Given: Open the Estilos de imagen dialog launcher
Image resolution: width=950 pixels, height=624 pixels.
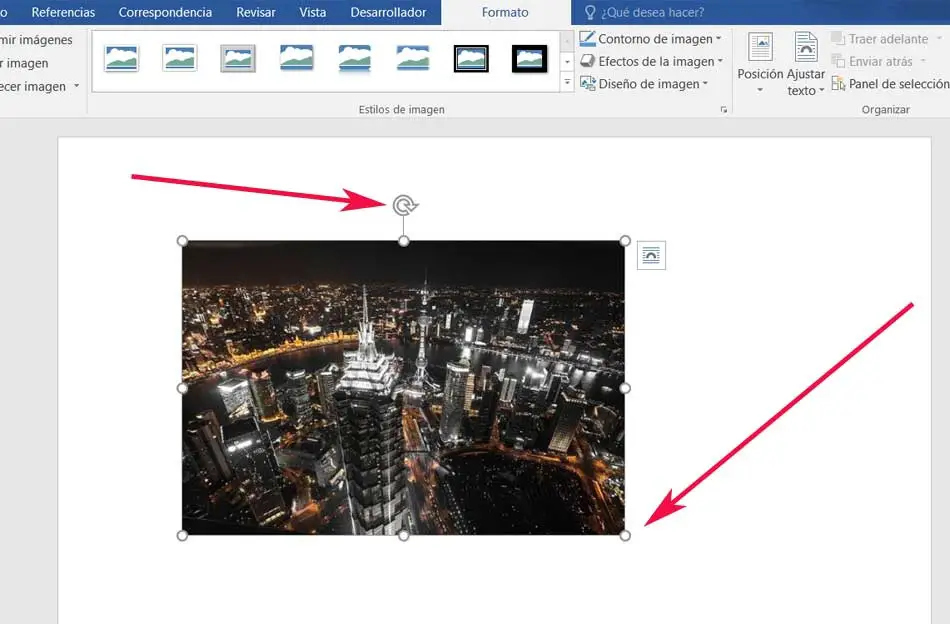Looking at the screenshot, I should pyautogui.click(x=723, y=110).
